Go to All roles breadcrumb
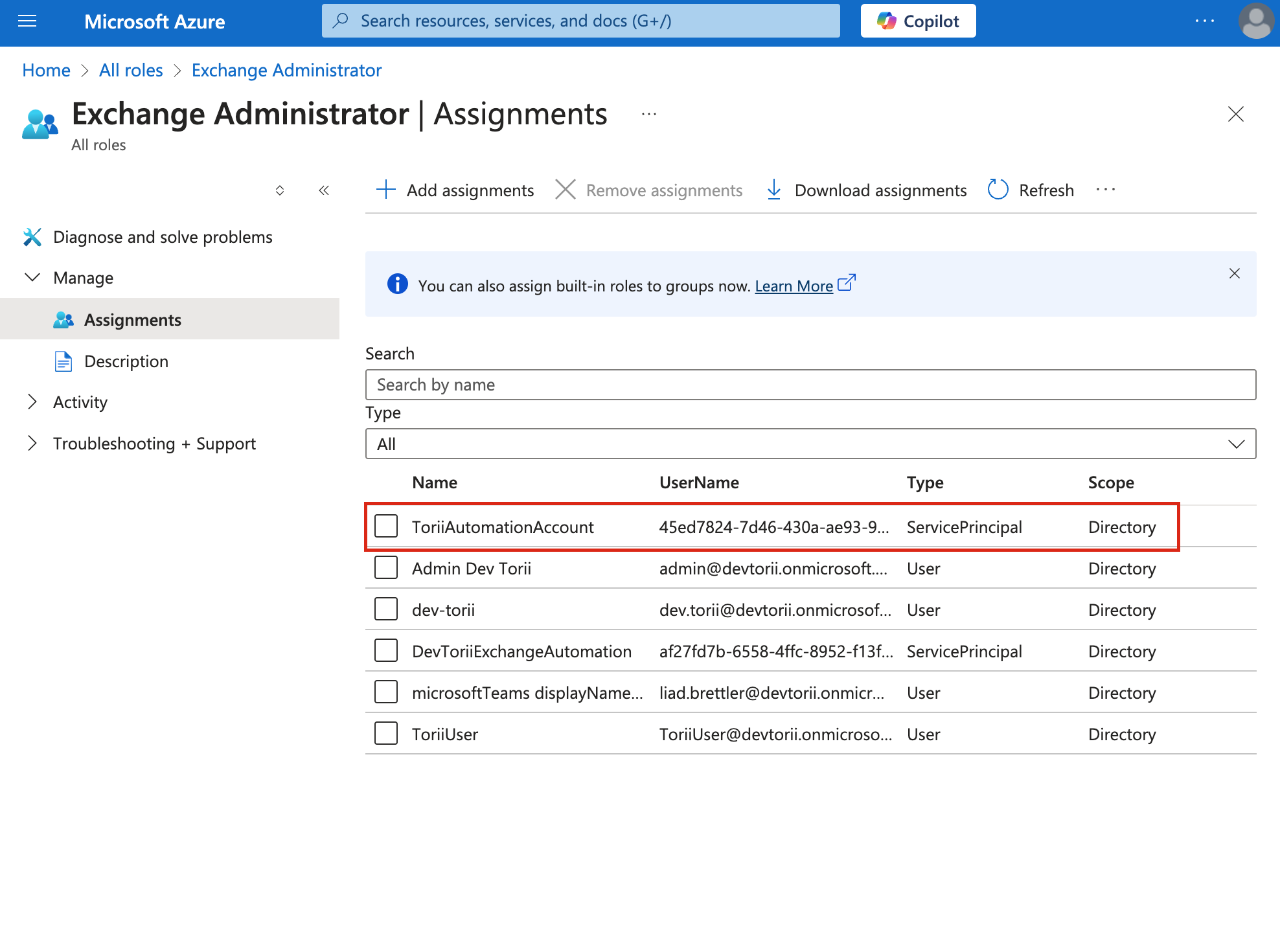This screenshot has height=952, width=1280. pos(131,70)
